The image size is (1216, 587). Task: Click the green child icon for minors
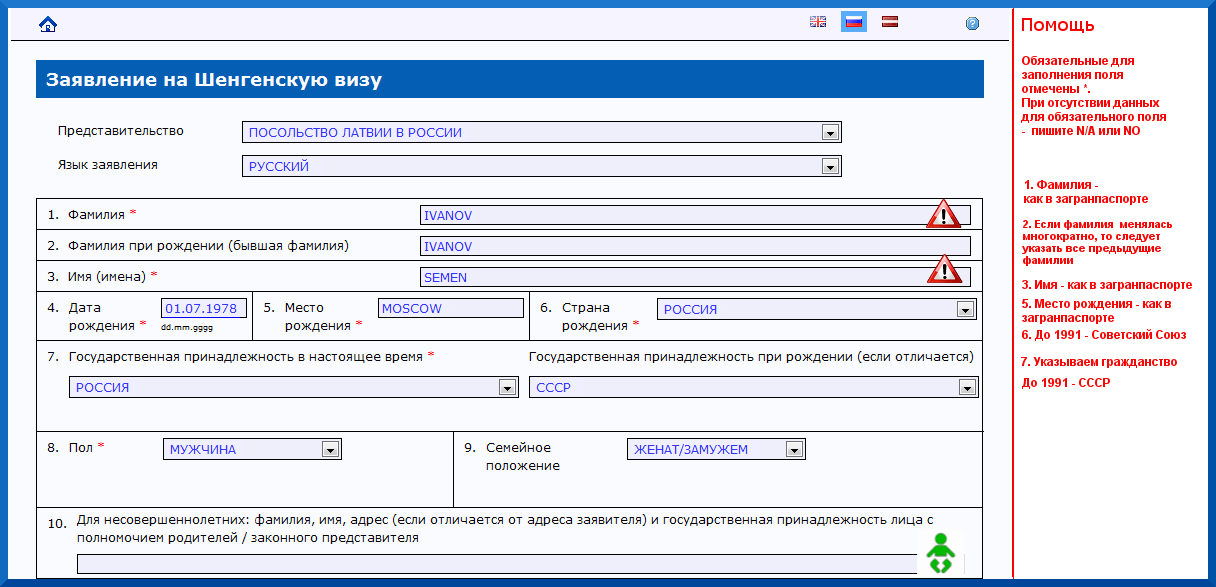(x=938, y=553)
